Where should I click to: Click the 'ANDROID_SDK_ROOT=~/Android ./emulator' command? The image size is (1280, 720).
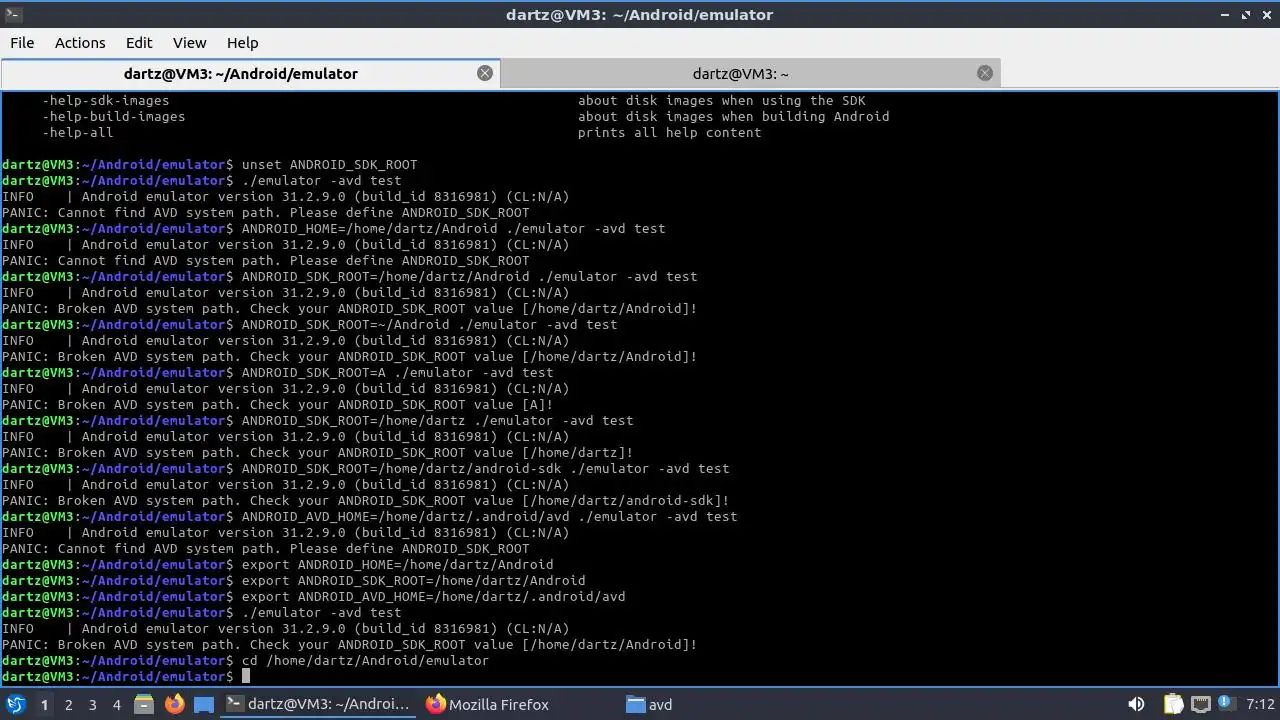429,325
